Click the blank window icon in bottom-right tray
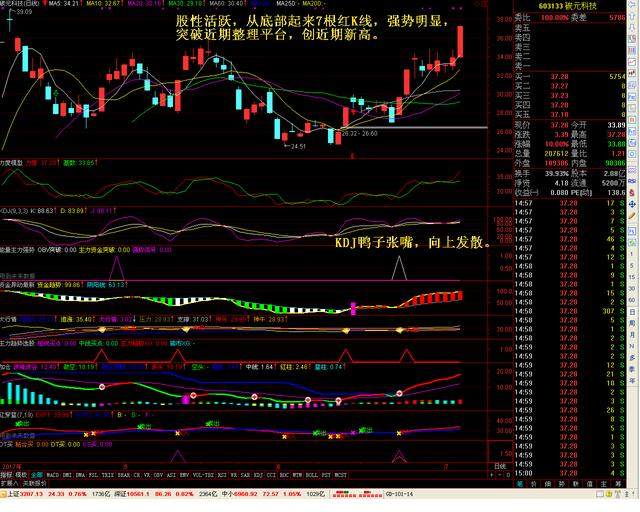 (x=600, y=494)
